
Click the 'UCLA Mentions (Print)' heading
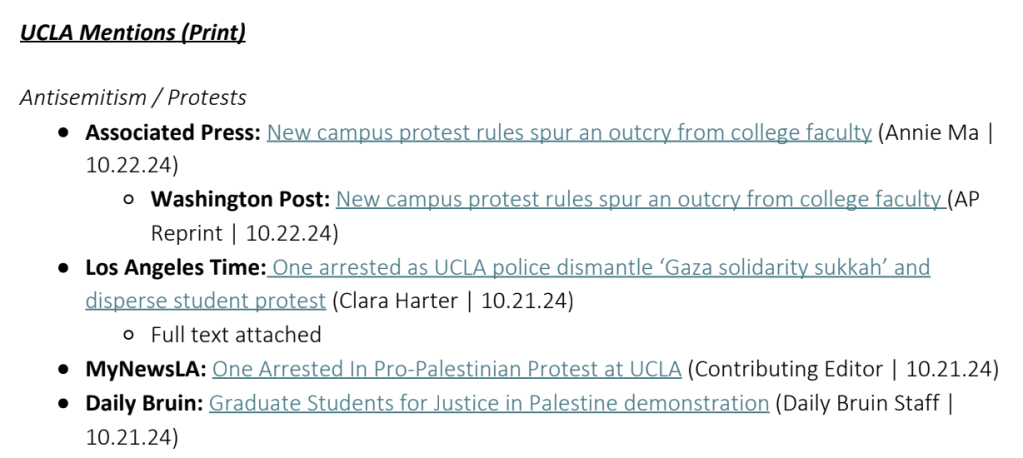tap(133, 32)
